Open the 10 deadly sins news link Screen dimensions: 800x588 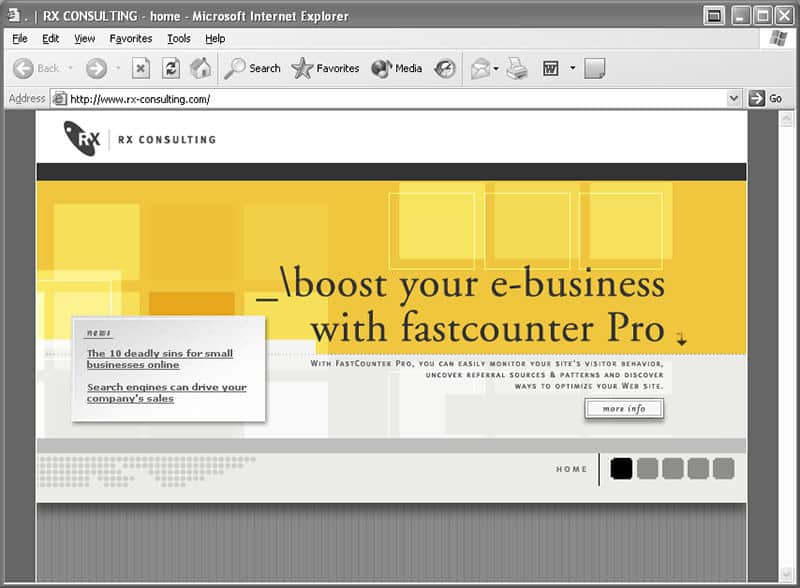pos(160,359)
